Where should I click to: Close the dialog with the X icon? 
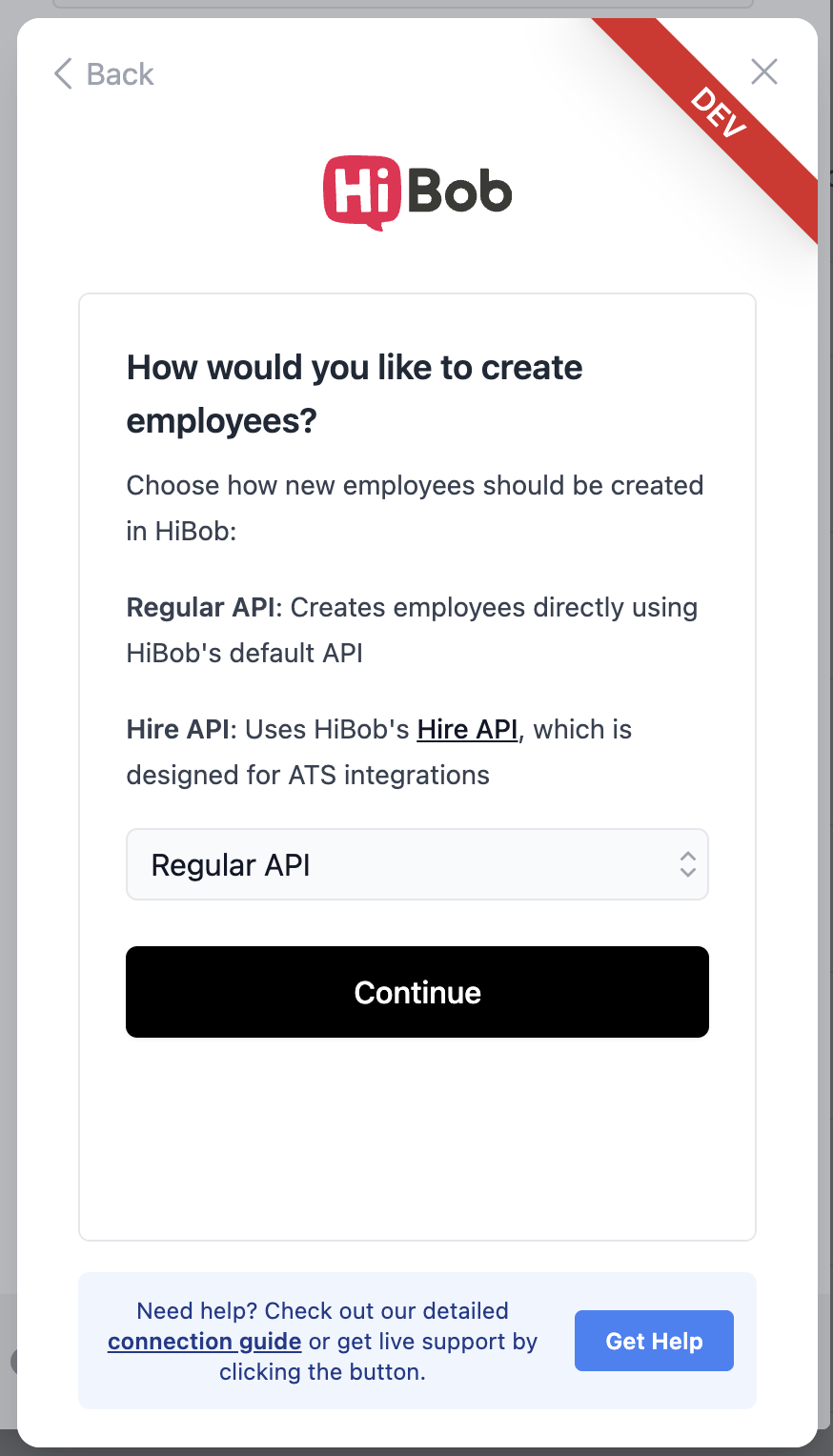764,71
